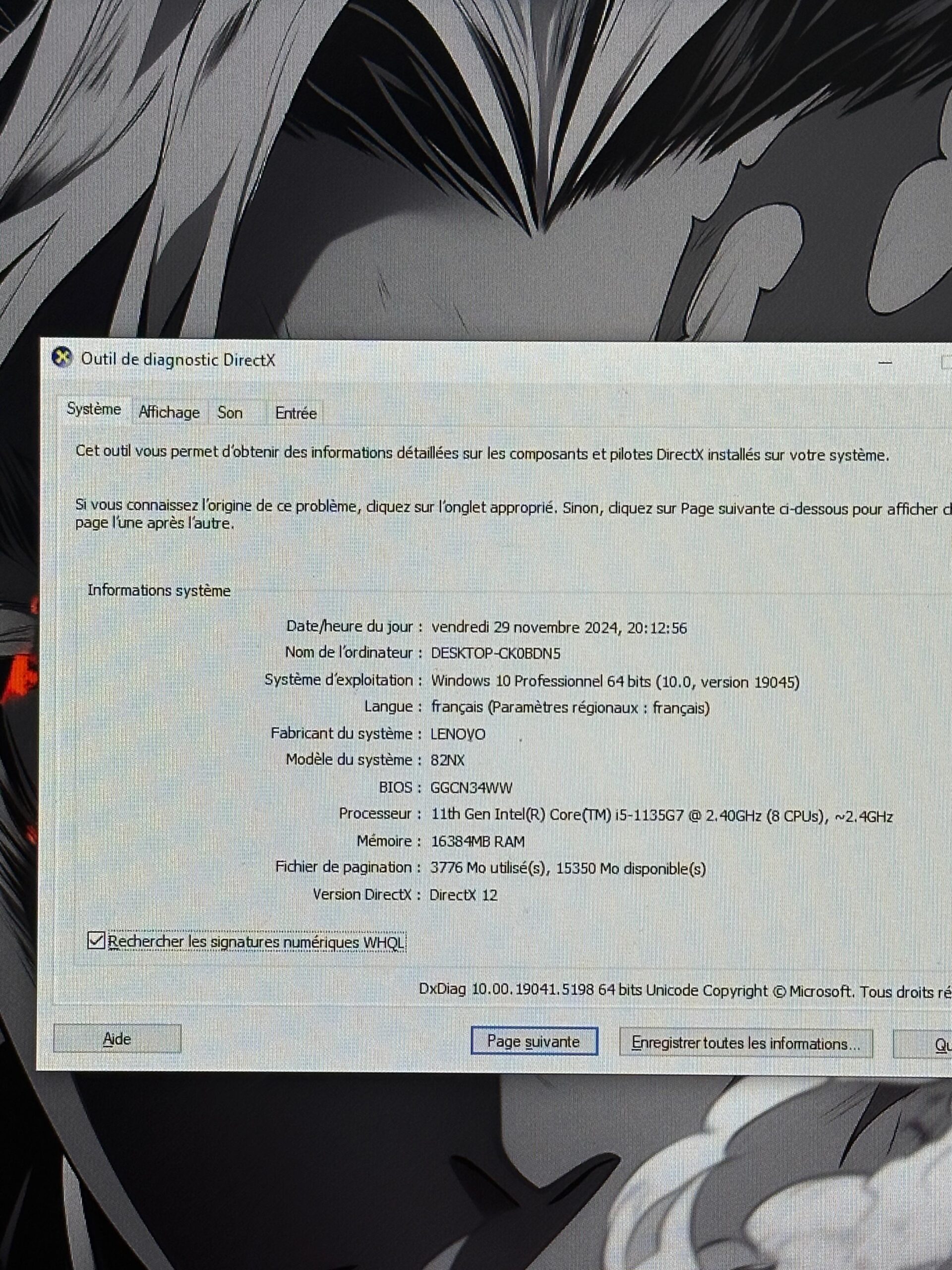This screenshot has width=952, height=1270.
Task: Click the Outil de diagnostic DirectX title
Action: [178, 360]
